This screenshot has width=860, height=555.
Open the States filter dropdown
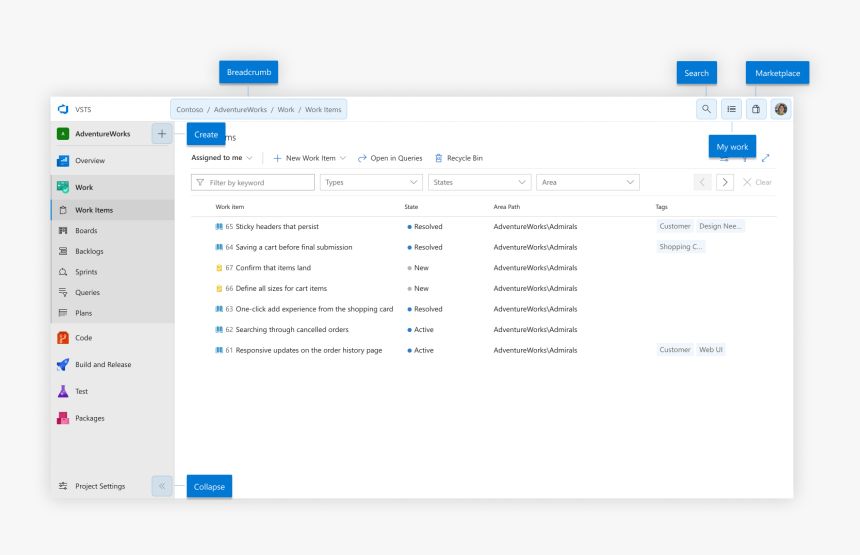coord(479,183)
